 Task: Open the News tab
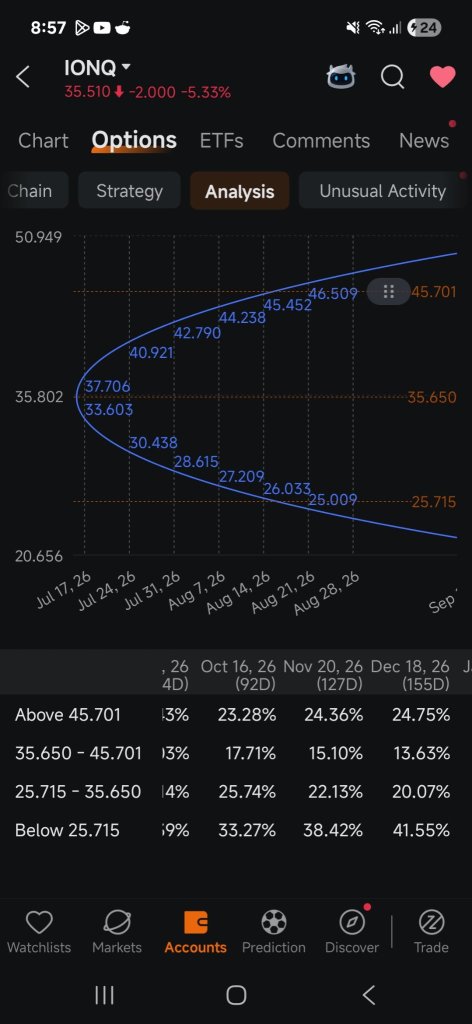tap(424, 140)
